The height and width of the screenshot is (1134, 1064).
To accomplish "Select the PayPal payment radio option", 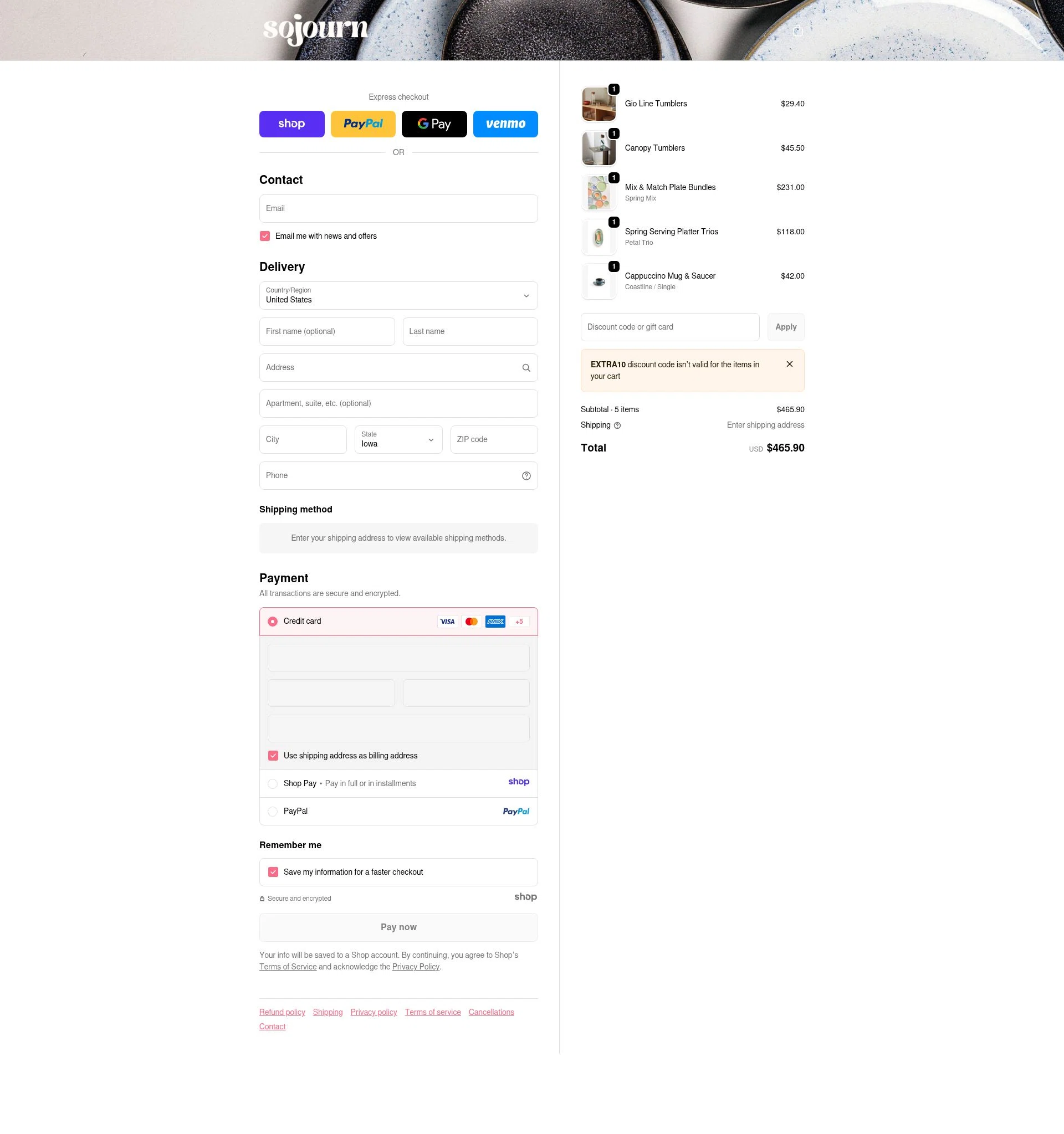I will [x=273, y=811].
